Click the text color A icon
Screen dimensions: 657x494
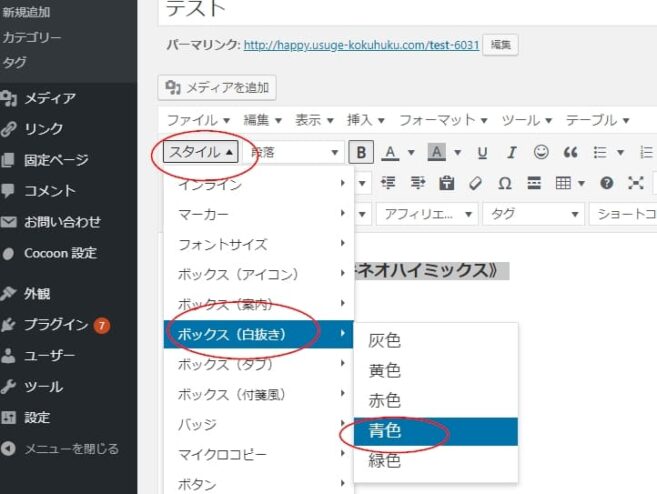(387, 152)
